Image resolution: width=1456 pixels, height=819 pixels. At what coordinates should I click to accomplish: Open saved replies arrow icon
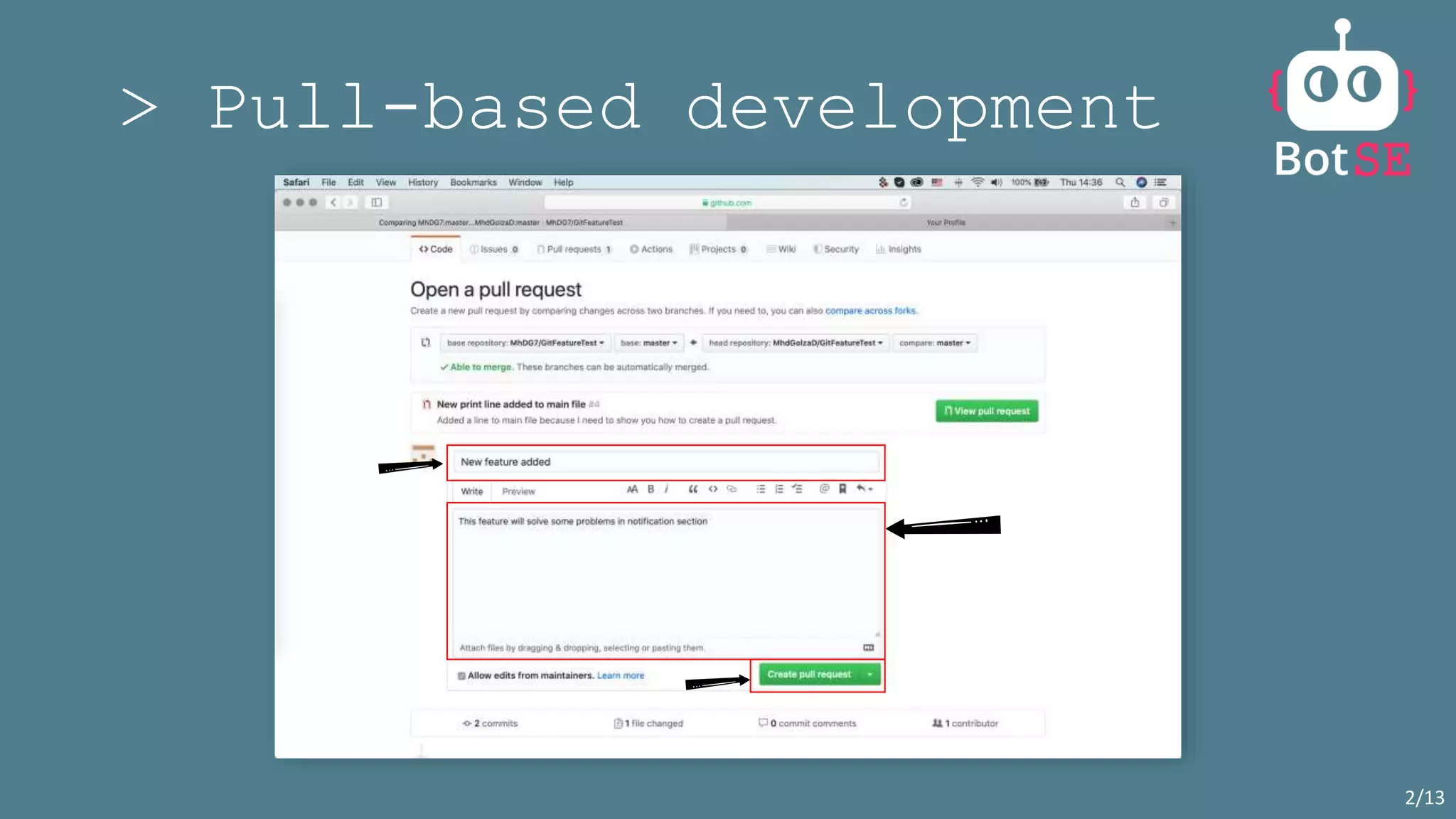[x=864, y=489]
